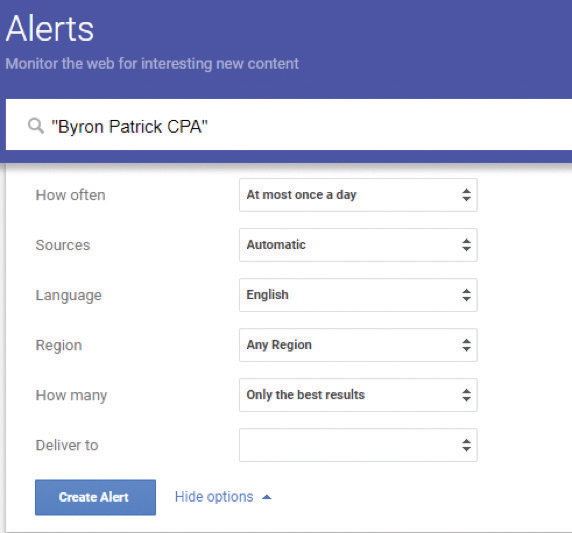Image resolution: width=572 pixels, height=533 pixels.
Task: Click the arrows icon on Language select
Action: click(466, 295)
